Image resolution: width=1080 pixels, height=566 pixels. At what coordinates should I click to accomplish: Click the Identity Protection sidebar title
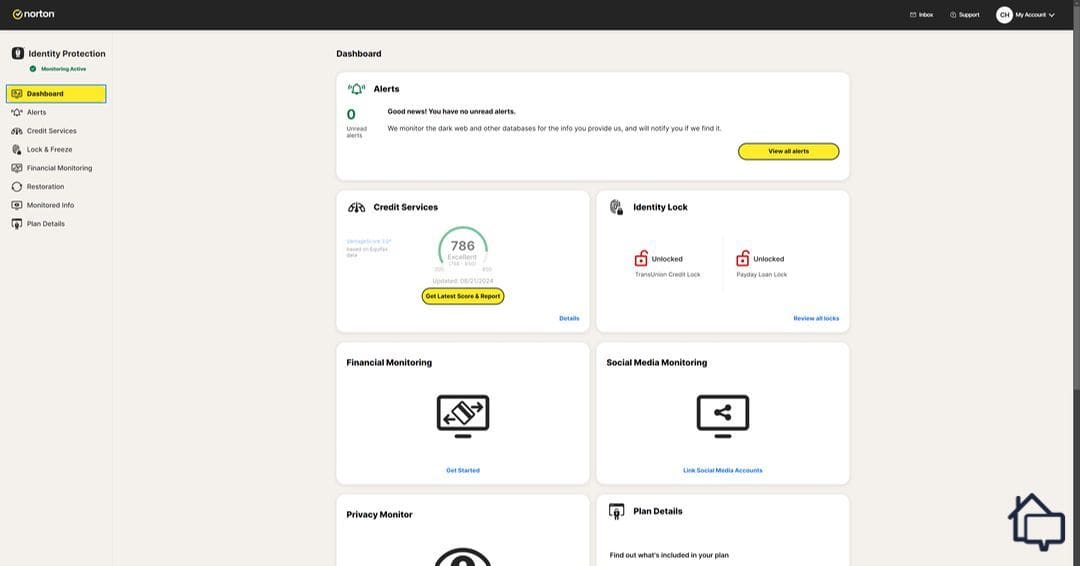point(67,54)
